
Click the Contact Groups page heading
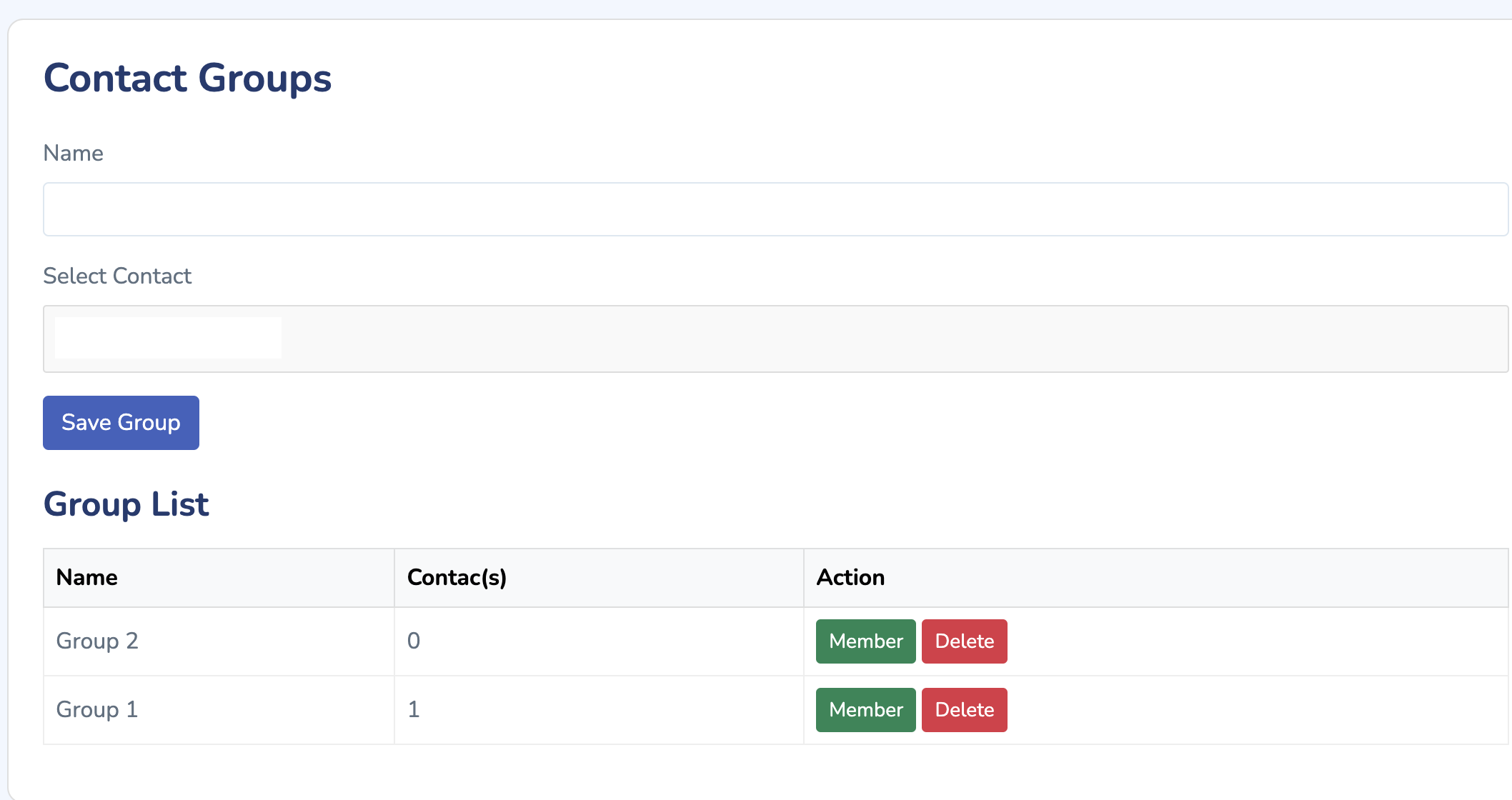click(187, 78)
